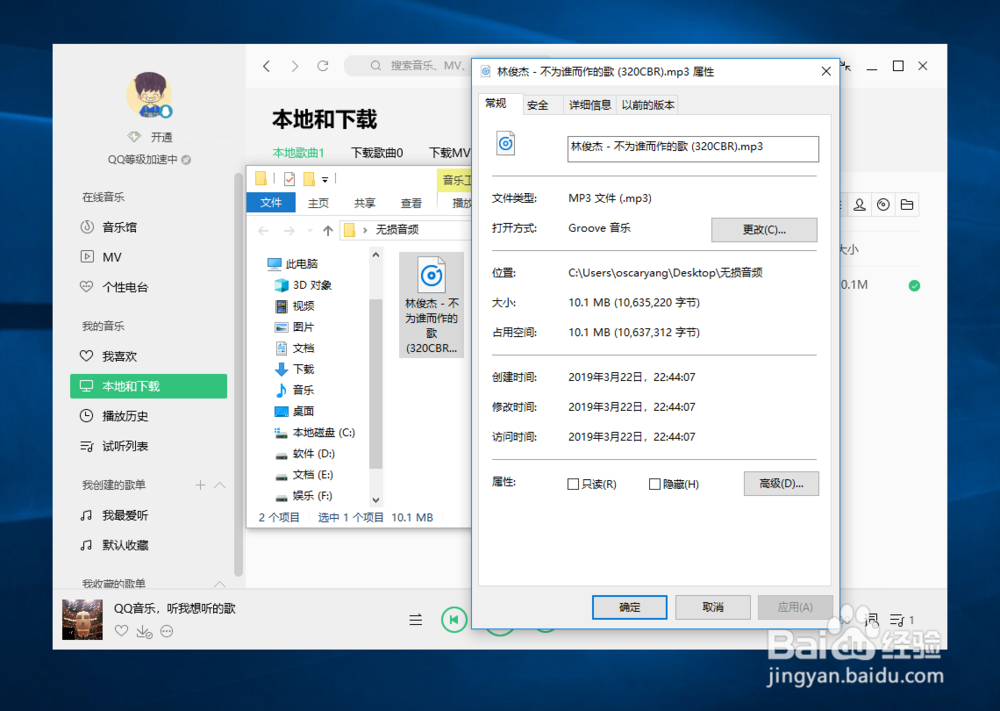Click the up arrow in Explorer
The width and height of the screenshot is (1000, 711).
point(328,230)
